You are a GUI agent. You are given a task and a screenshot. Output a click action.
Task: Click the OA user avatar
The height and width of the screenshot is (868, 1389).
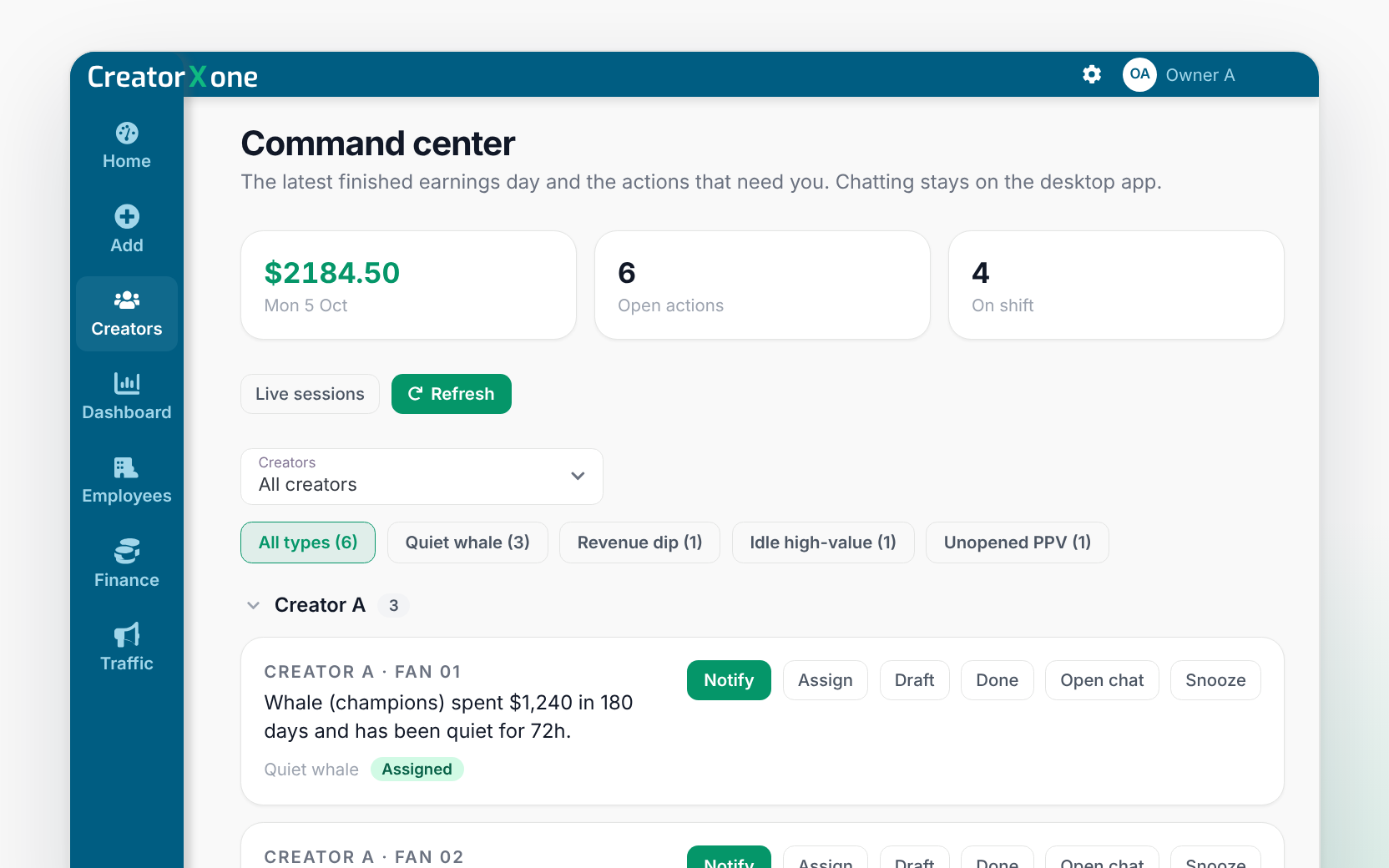[1139, 74]
